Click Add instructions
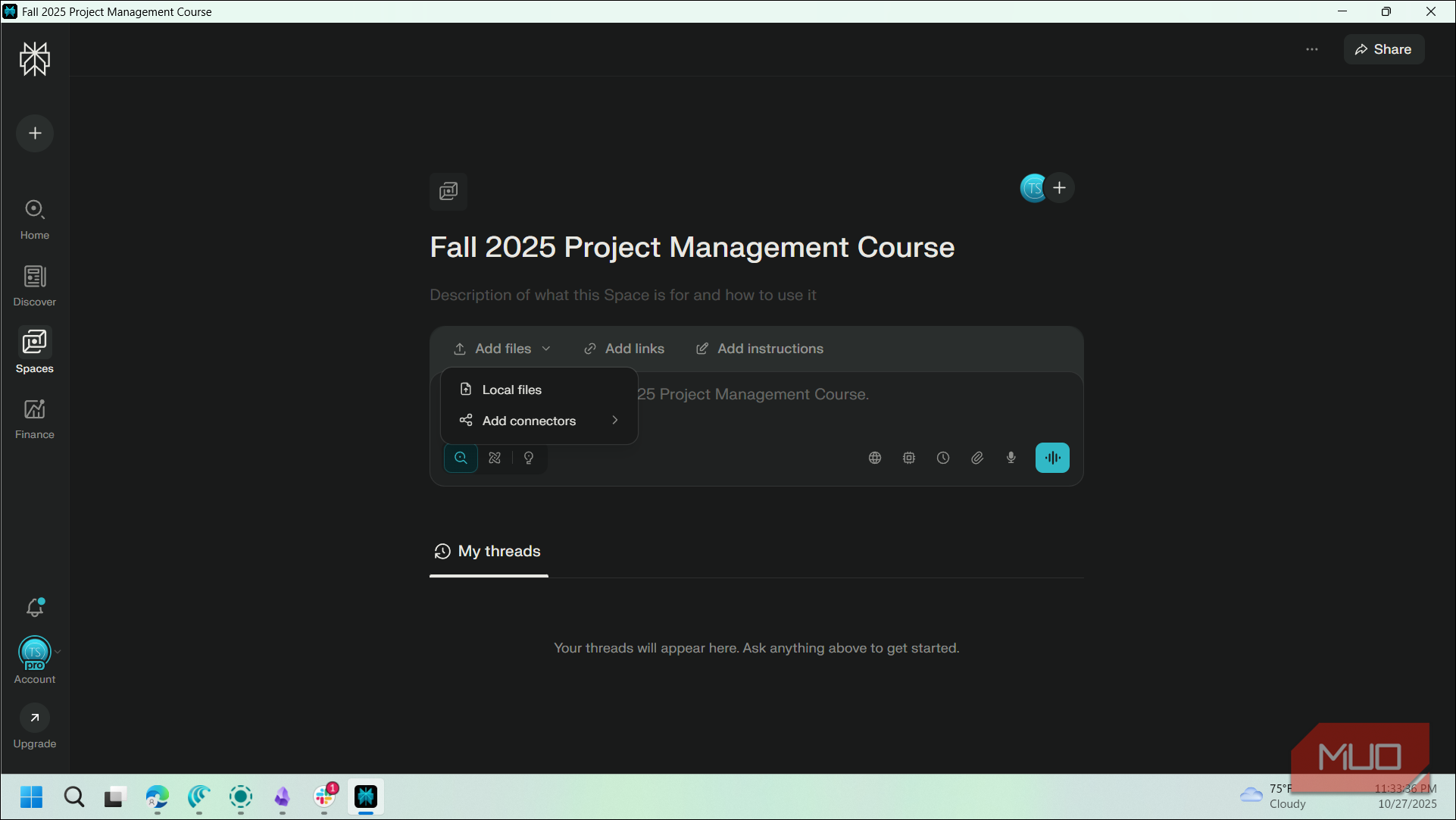The width and height of the screenshot is (1456, 820). [759, 349]
